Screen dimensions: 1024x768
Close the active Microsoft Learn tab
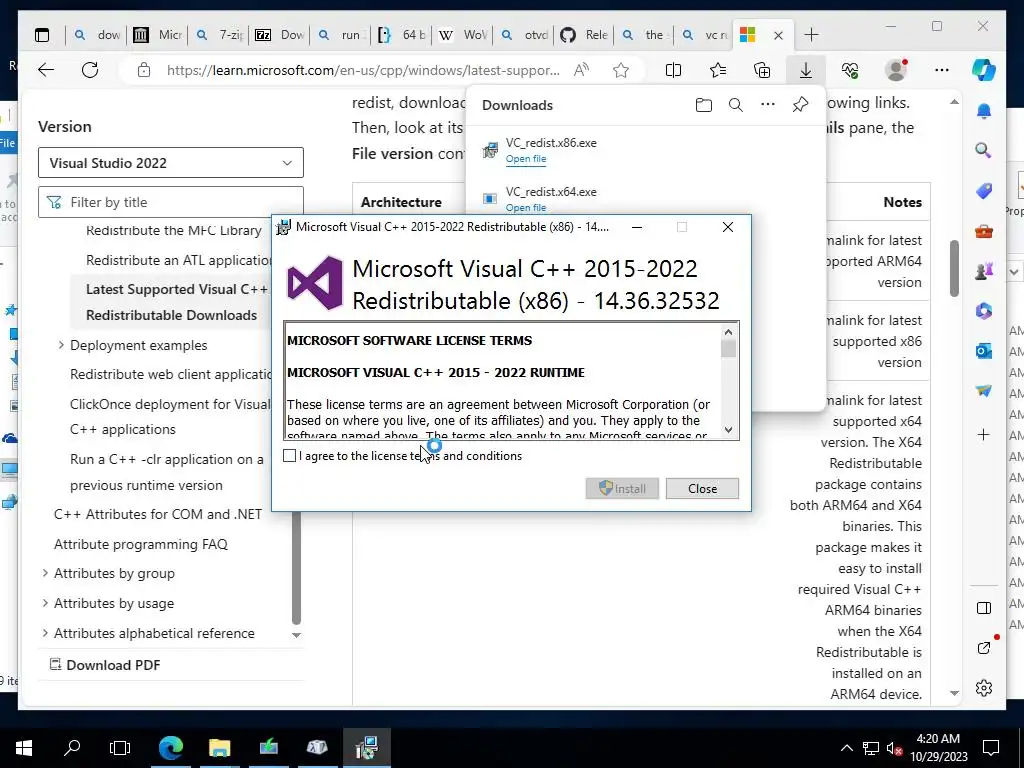778,35
